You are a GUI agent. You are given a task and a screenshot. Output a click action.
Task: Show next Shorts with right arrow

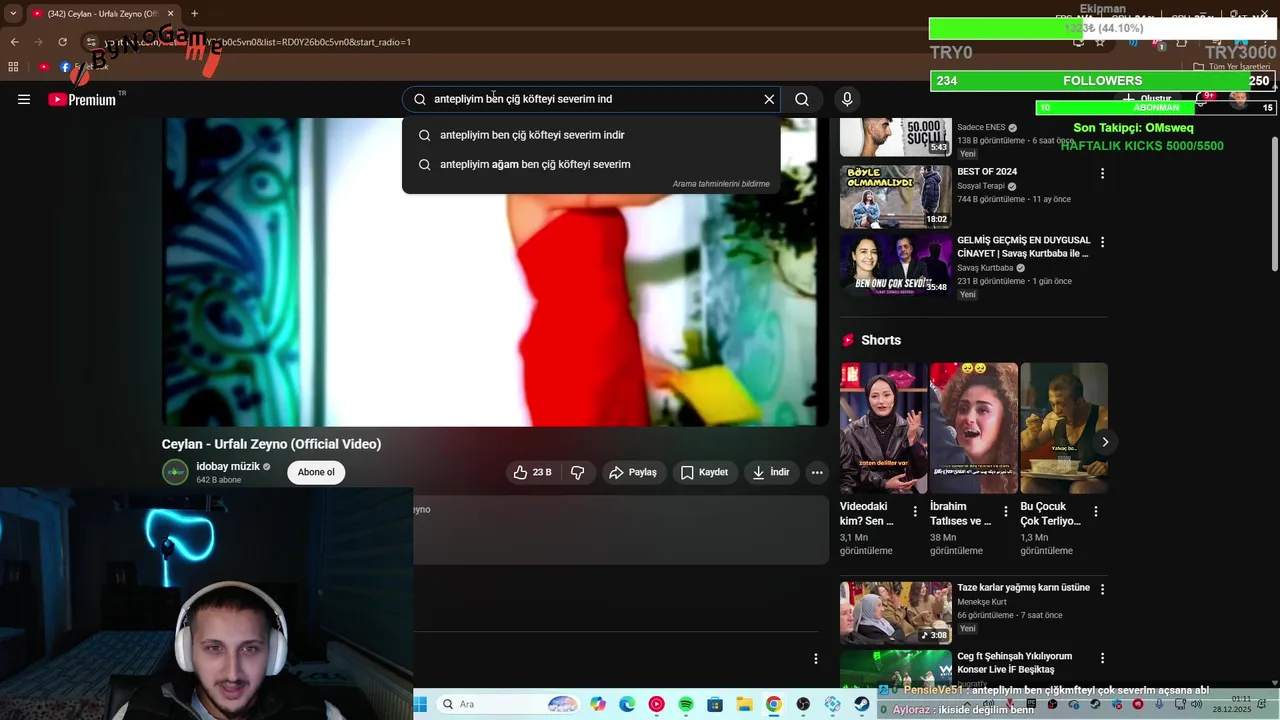coord(1105,442)
